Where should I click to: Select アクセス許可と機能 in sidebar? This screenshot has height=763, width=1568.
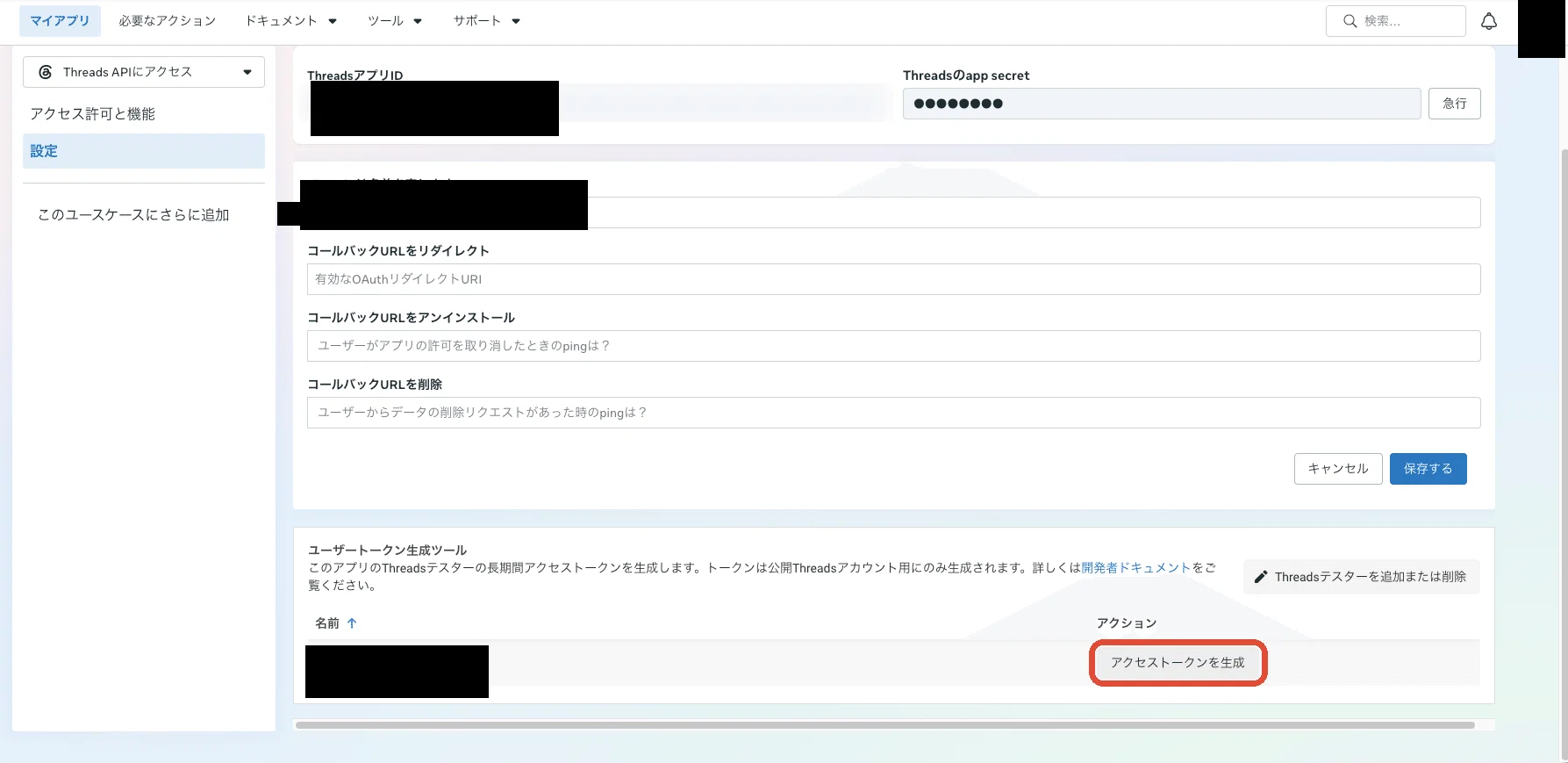92,114
